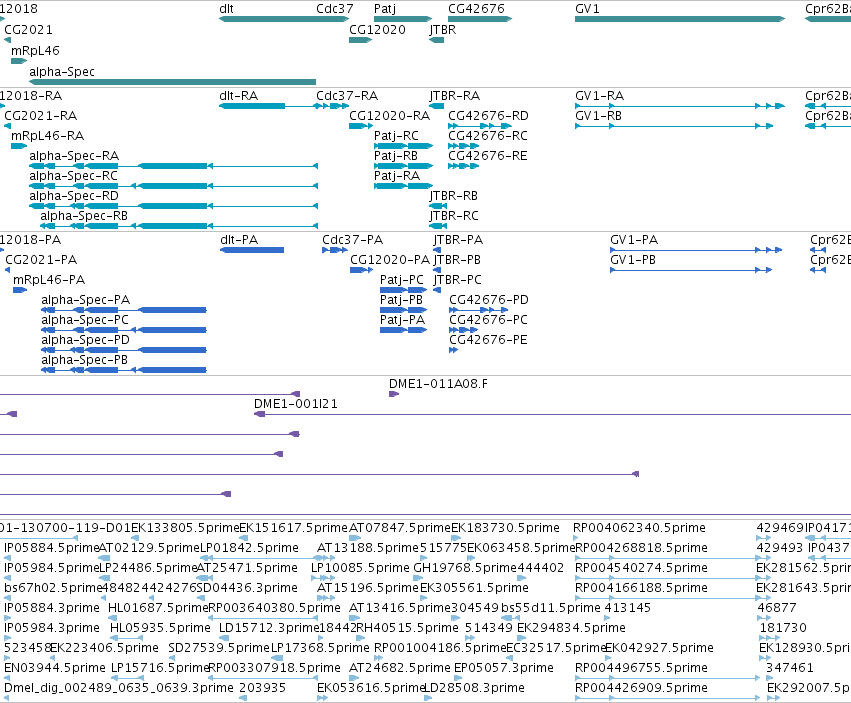Viewport: 851px width, 703px height.
Task: Select EST LP01842.5prime
Action: 250,548
